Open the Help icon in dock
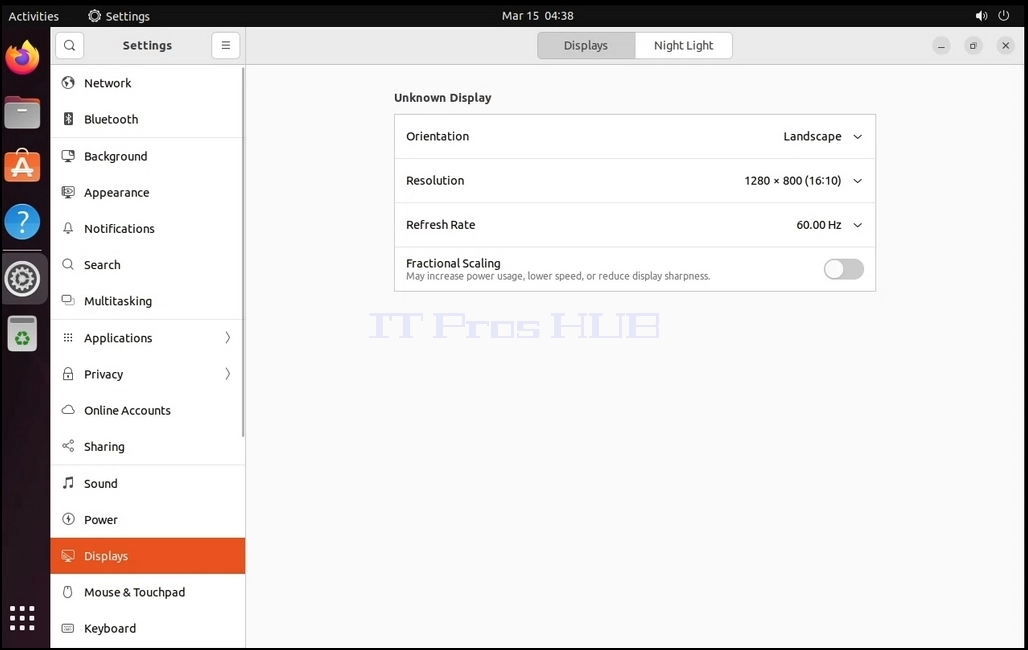 [22, 222]
